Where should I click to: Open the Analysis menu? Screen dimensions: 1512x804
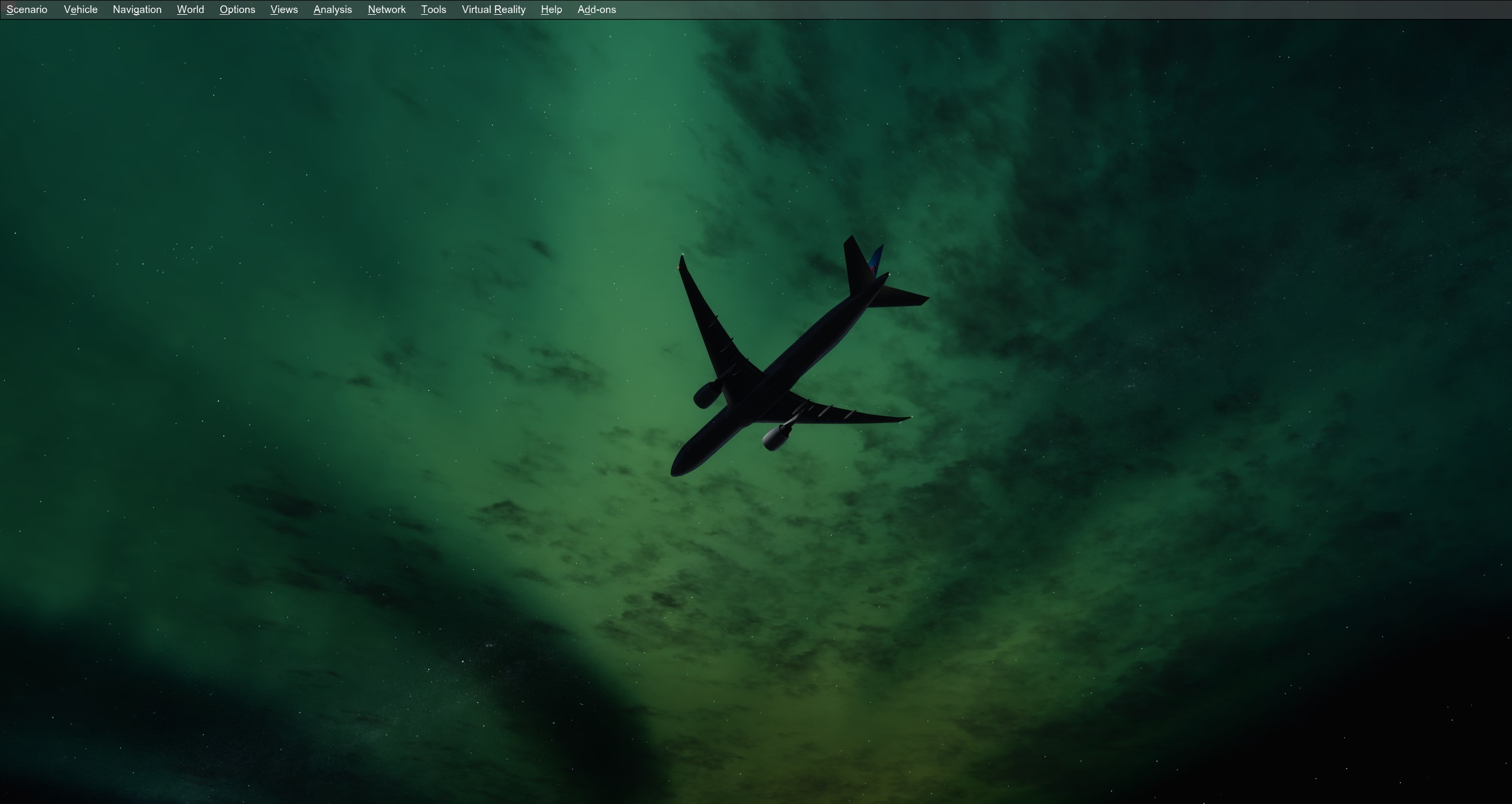coord(332,9)
